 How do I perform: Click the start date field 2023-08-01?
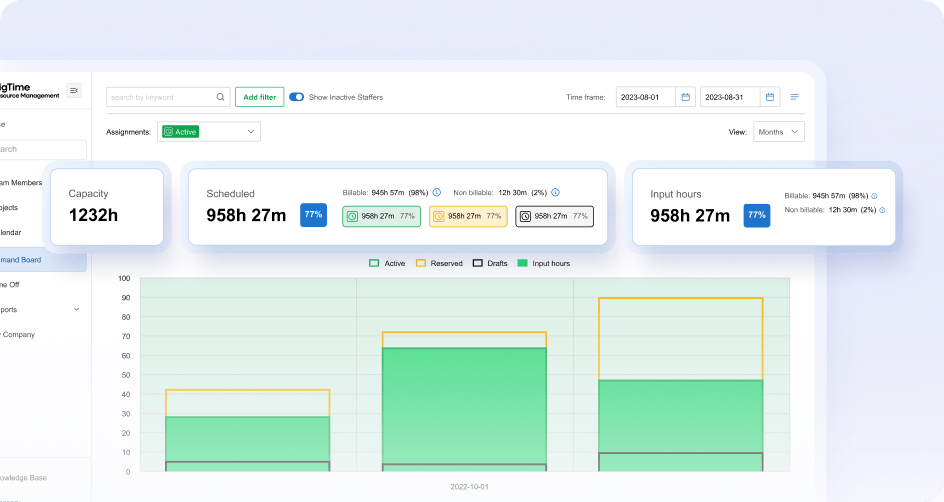(656, 97)
